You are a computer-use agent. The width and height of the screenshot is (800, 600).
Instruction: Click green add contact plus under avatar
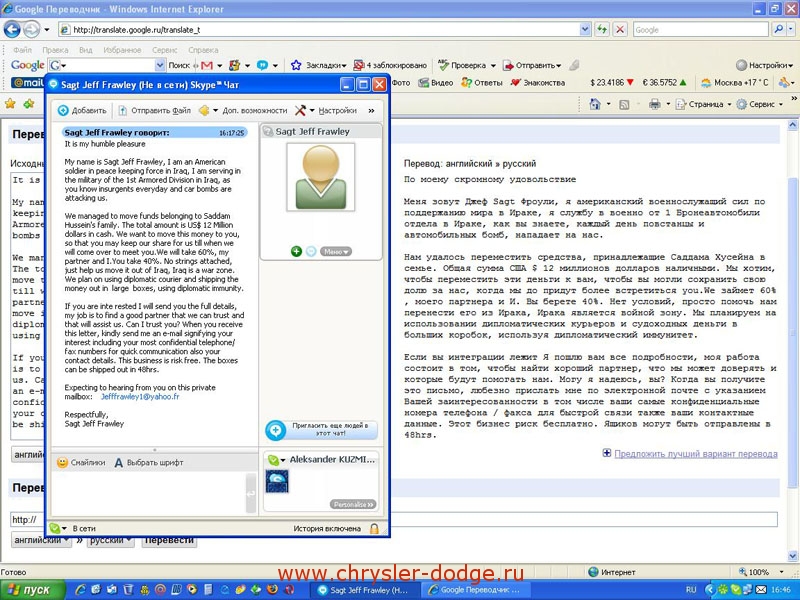point(296,251)
